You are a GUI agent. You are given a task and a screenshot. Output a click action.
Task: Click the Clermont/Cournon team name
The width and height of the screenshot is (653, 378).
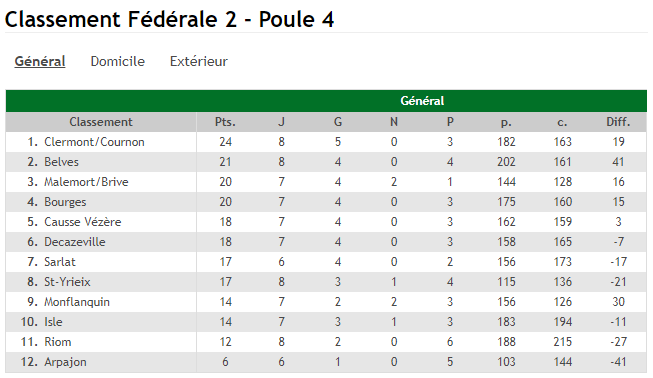pos(94,142)
